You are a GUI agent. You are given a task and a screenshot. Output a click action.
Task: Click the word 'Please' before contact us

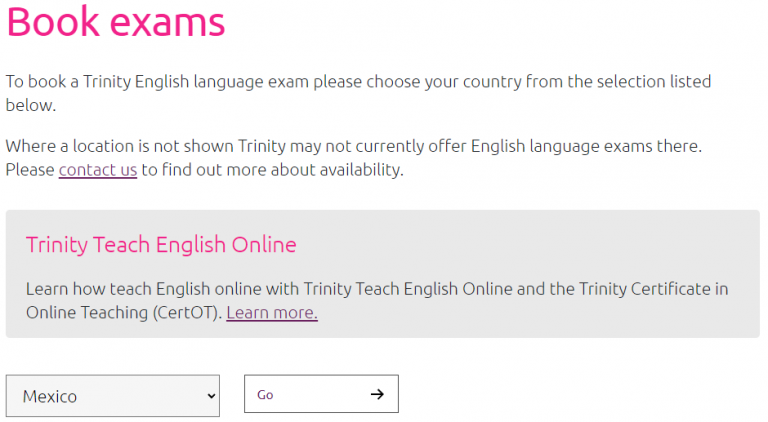click(30, 169)
